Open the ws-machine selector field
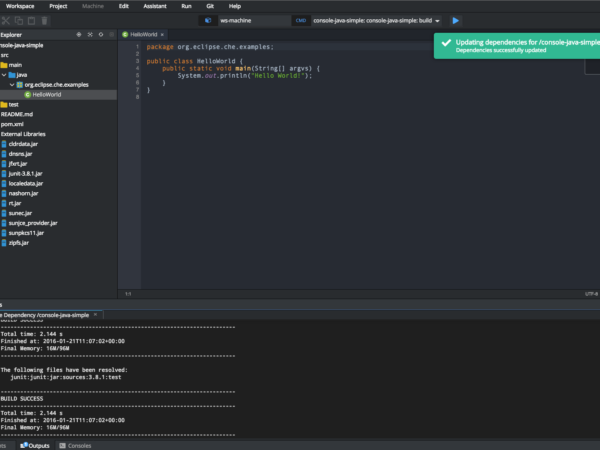The height and width of the screenshot is (450, 600). click(x=254, y=21)
